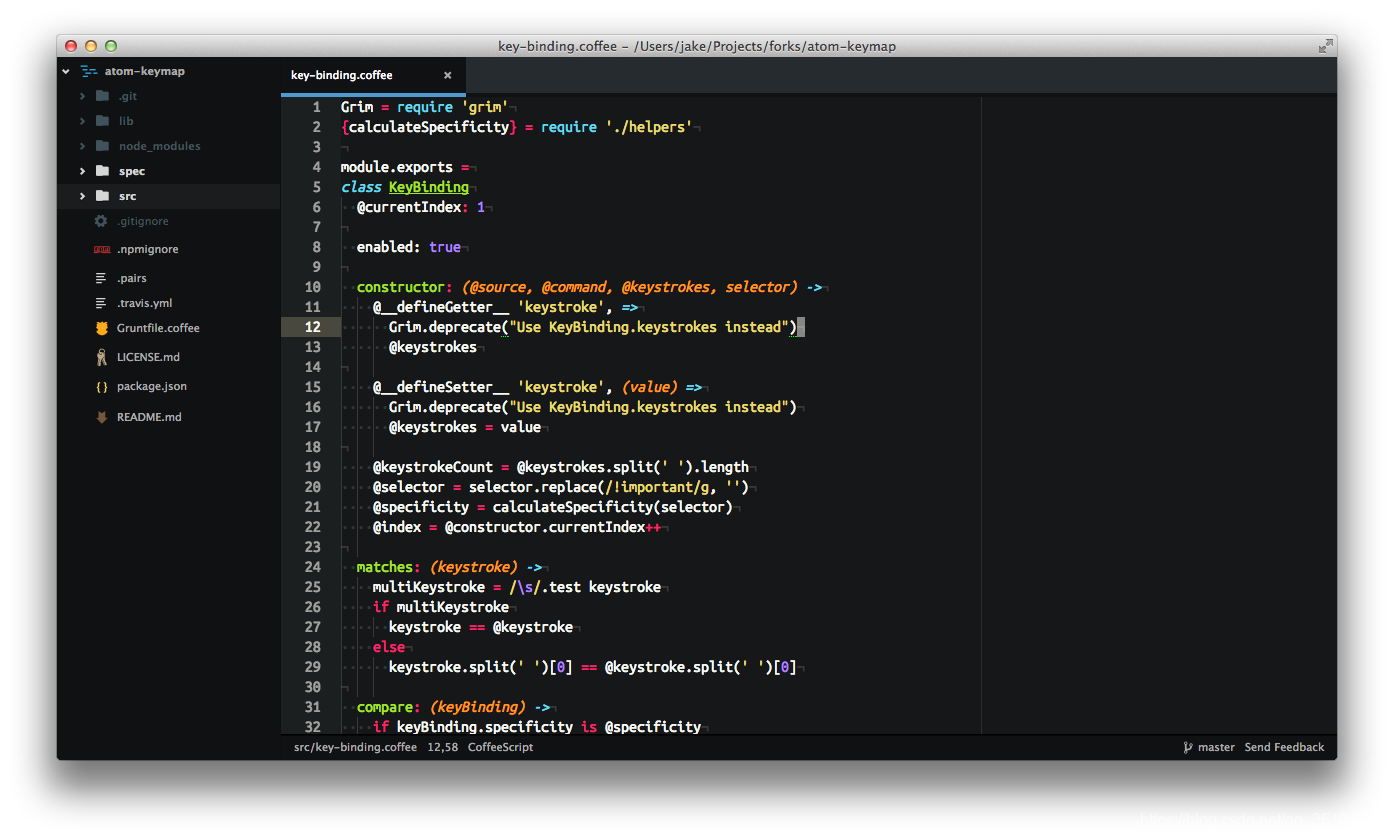Image resolution: width=1394 pixels, height=839 pixels.
Task: Select the key-binding.coffee tab
Action: click(373, 75)
